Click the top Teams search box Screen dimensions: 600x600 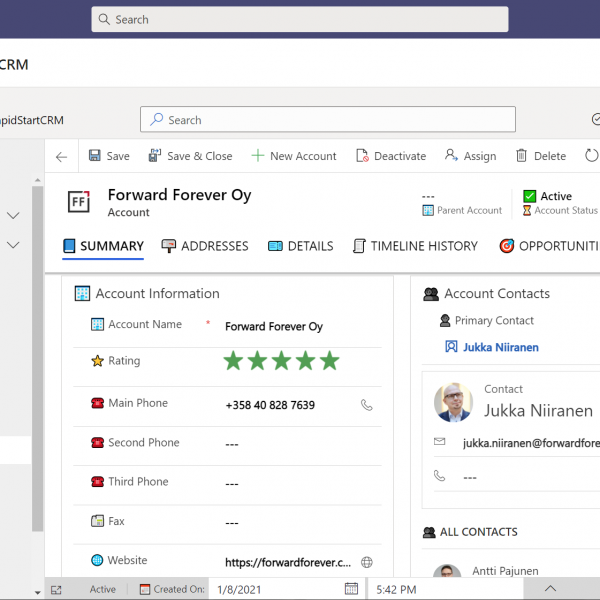point(300,19)
